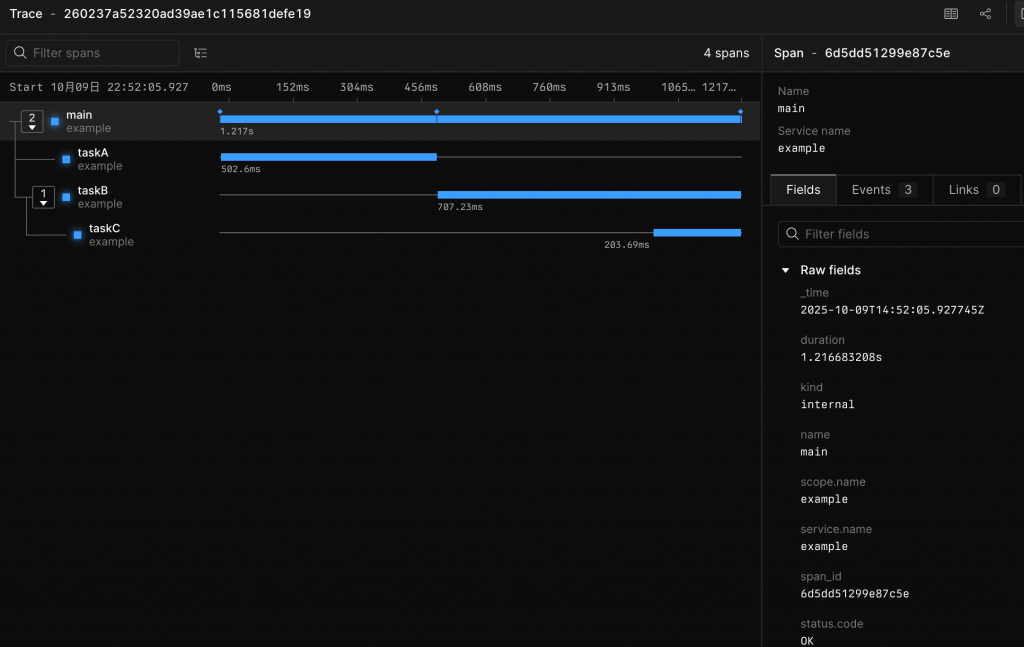1024x647 pixels.
Task: Switch to the Fields tab
Action: (x=803, y=190)
